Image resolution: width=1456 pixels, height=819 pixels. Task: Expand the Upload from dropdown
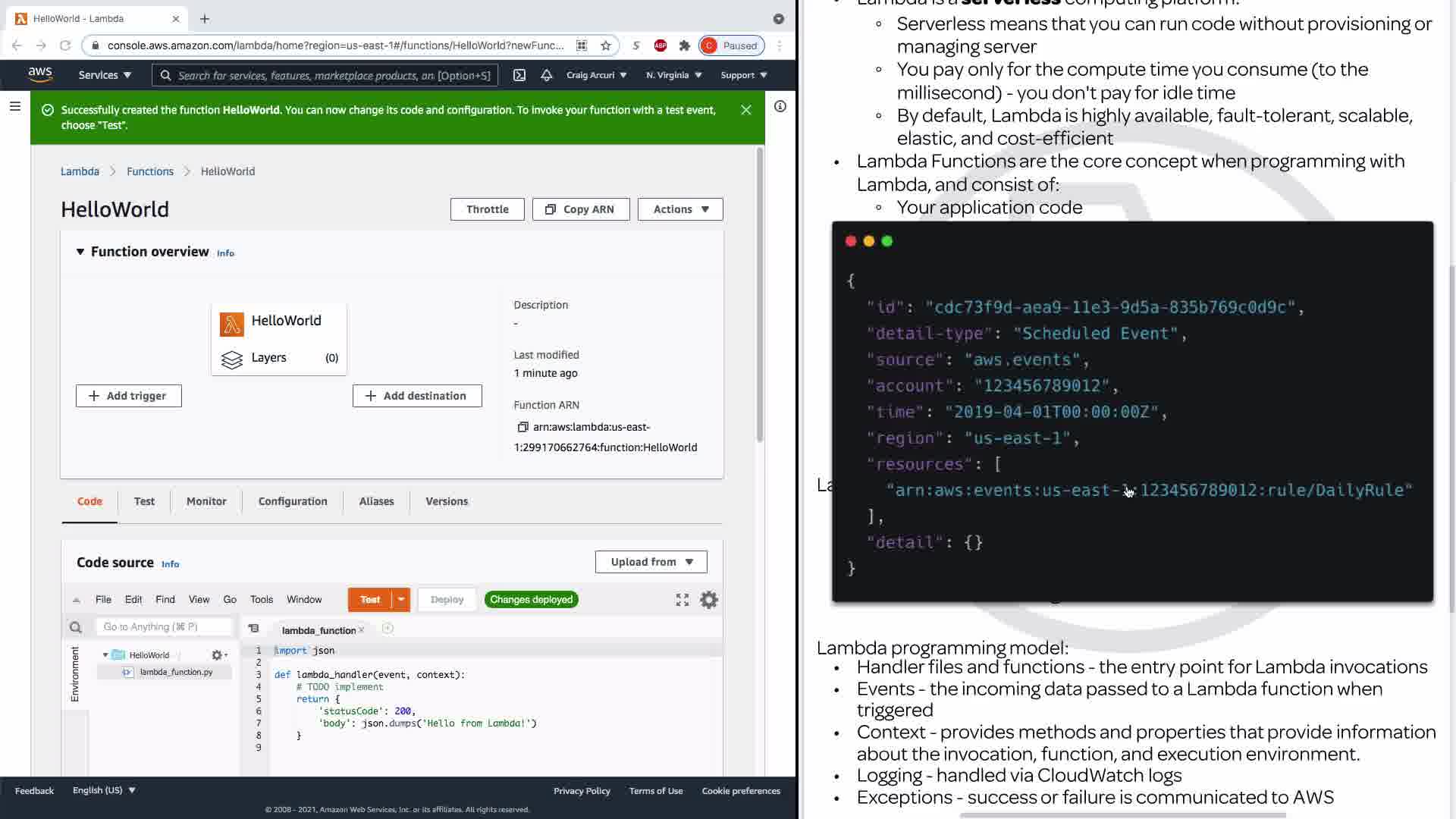tap(651, 562)
